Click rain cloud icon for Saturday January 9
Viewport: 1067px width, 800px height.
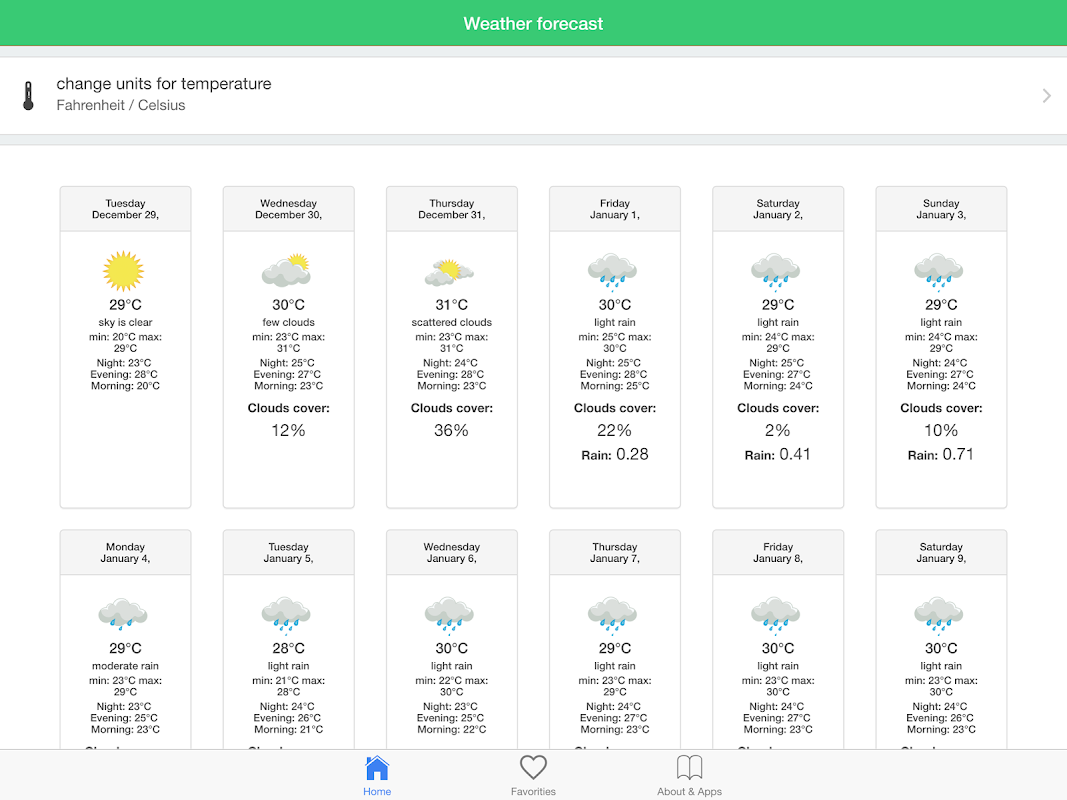(939, 614)
